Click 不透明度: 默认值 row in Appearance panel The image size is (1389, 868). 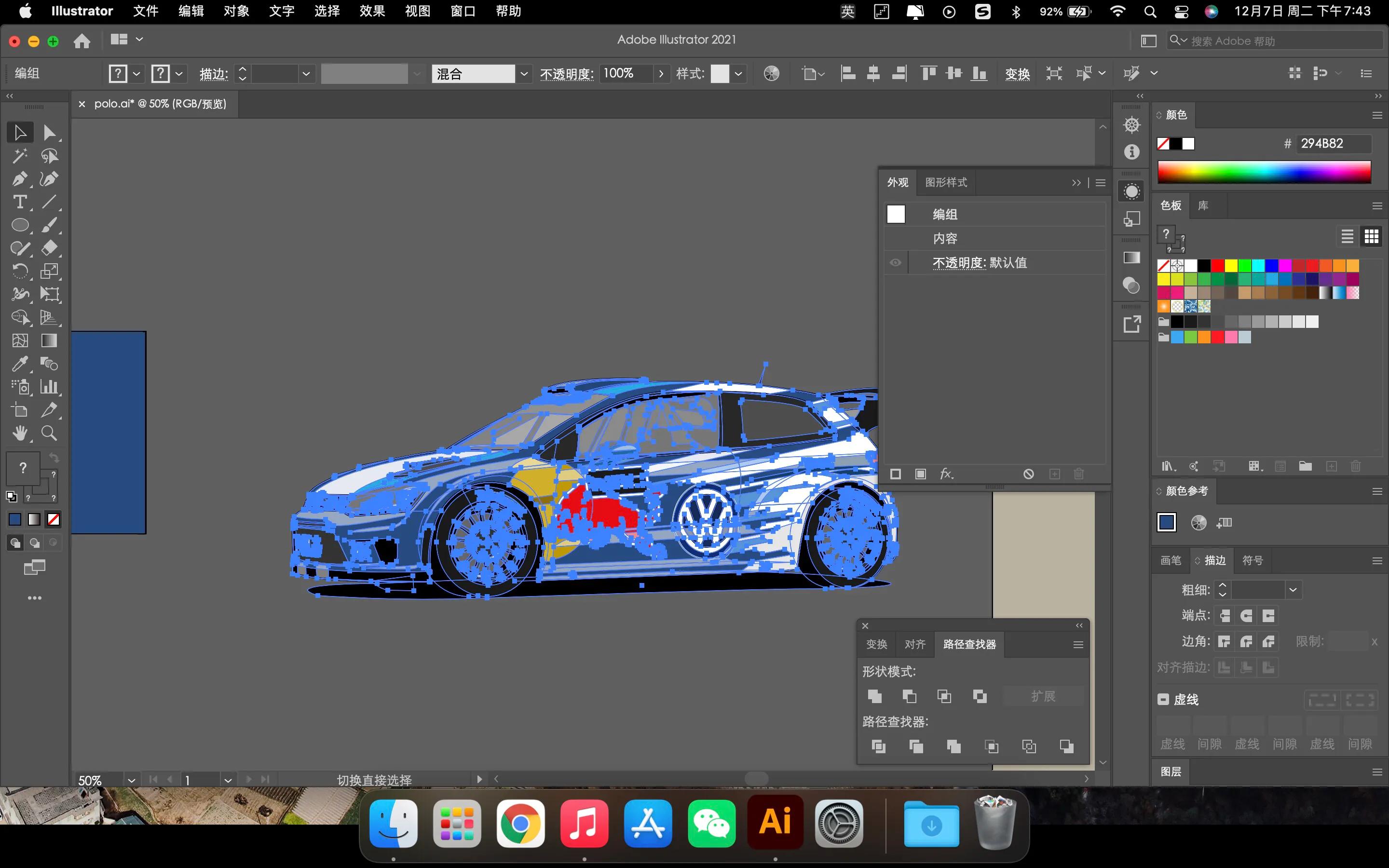point(994,263)
